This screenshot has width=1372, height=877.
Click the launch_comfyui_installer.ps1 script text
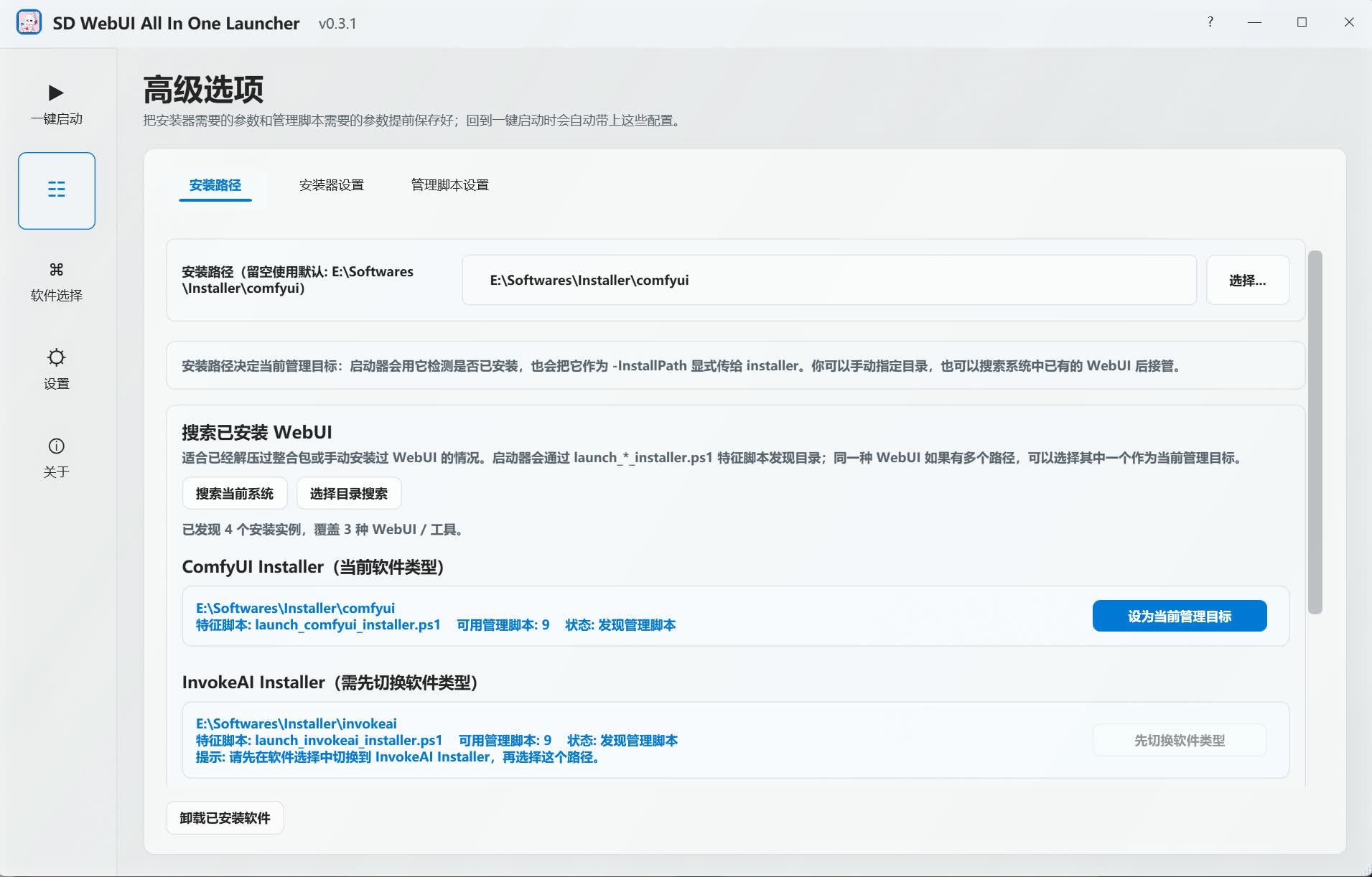pyautogui.click(x=347, y=624)
